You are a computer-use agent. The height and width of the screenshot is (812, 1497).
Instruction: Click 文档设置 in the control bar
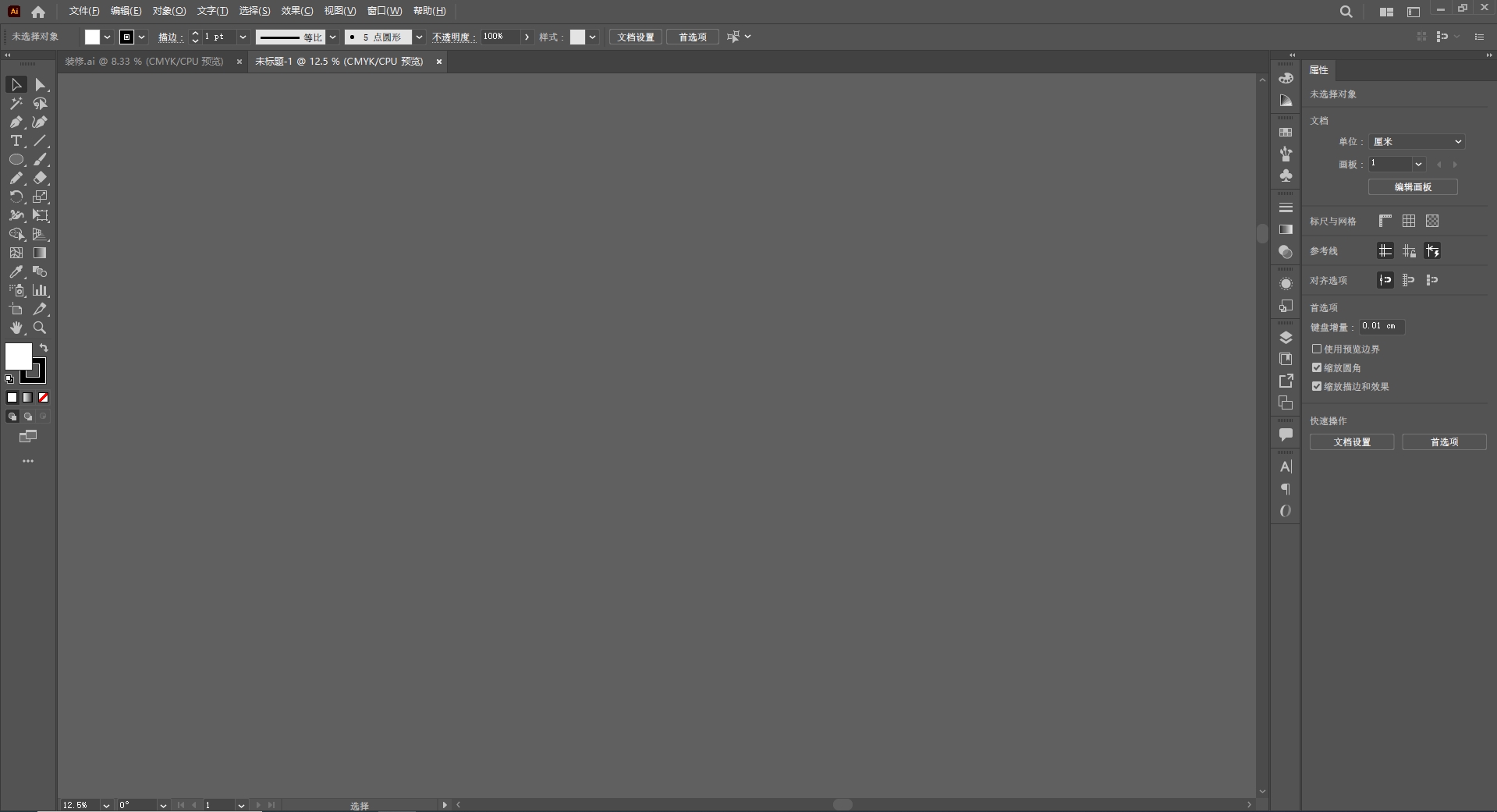636,37
